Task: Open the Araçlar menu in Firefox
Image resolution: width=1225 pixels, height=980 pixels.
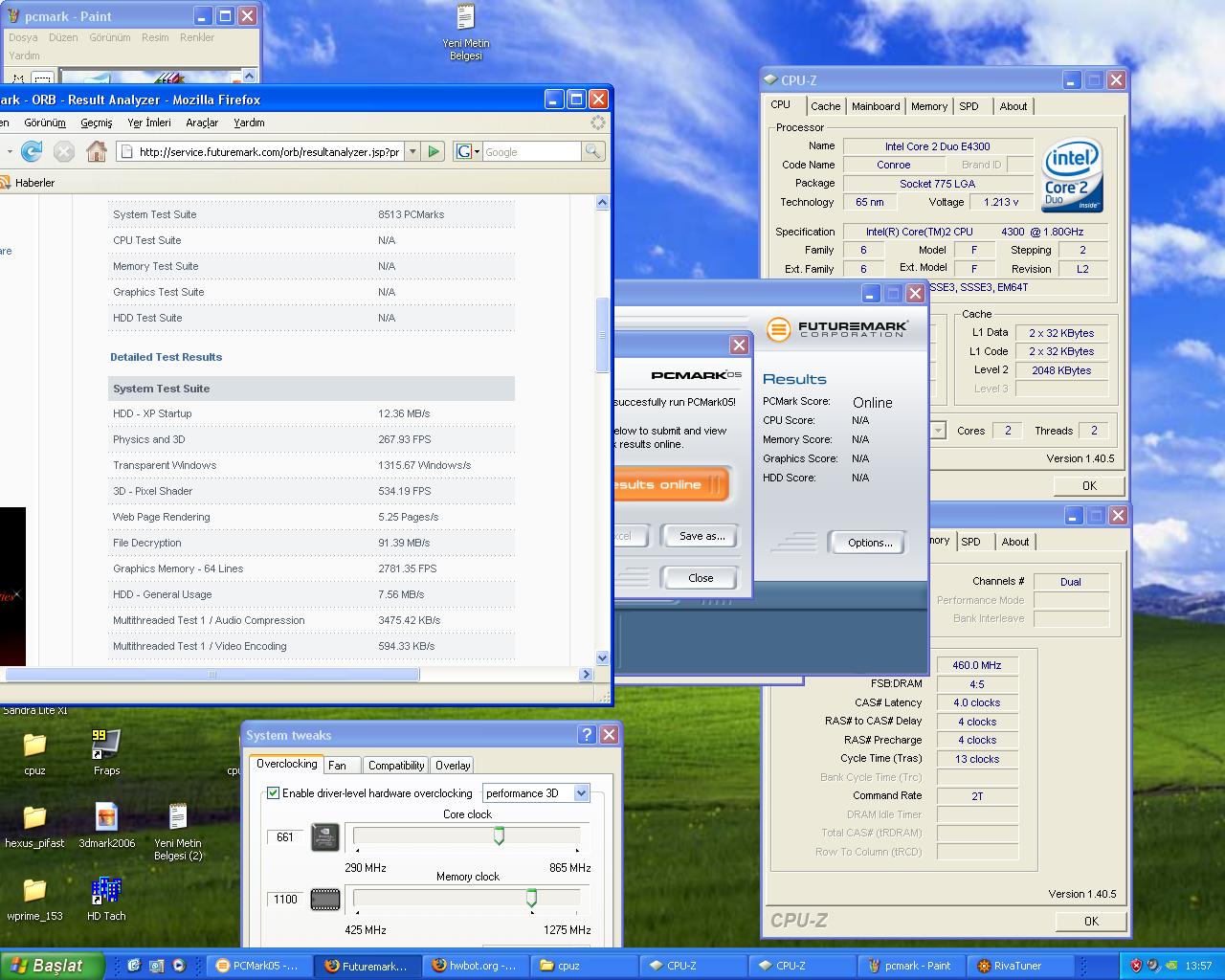Action: 202,122
